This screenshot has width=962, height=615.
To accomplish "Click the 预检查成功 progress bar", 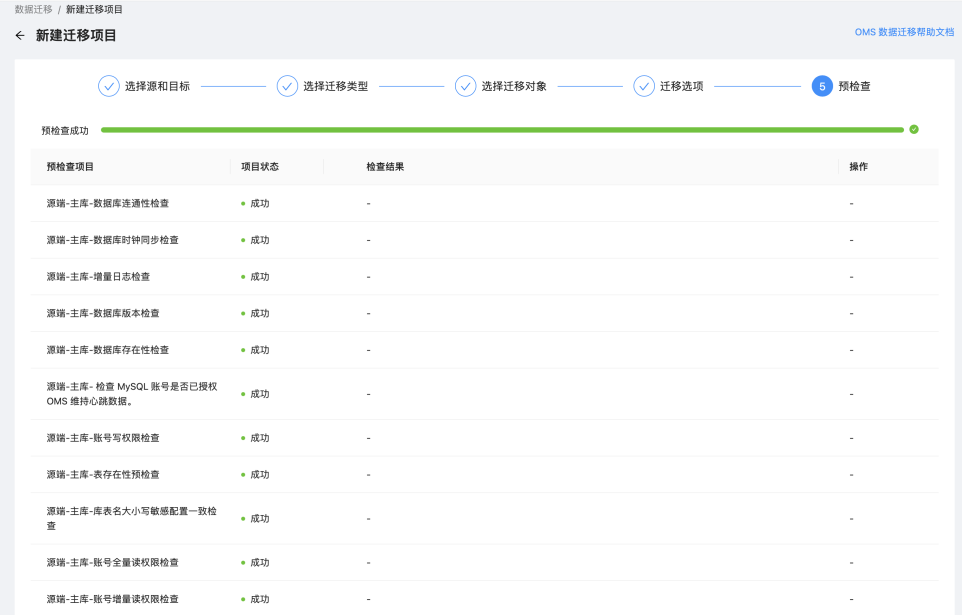I will [502, 130].
